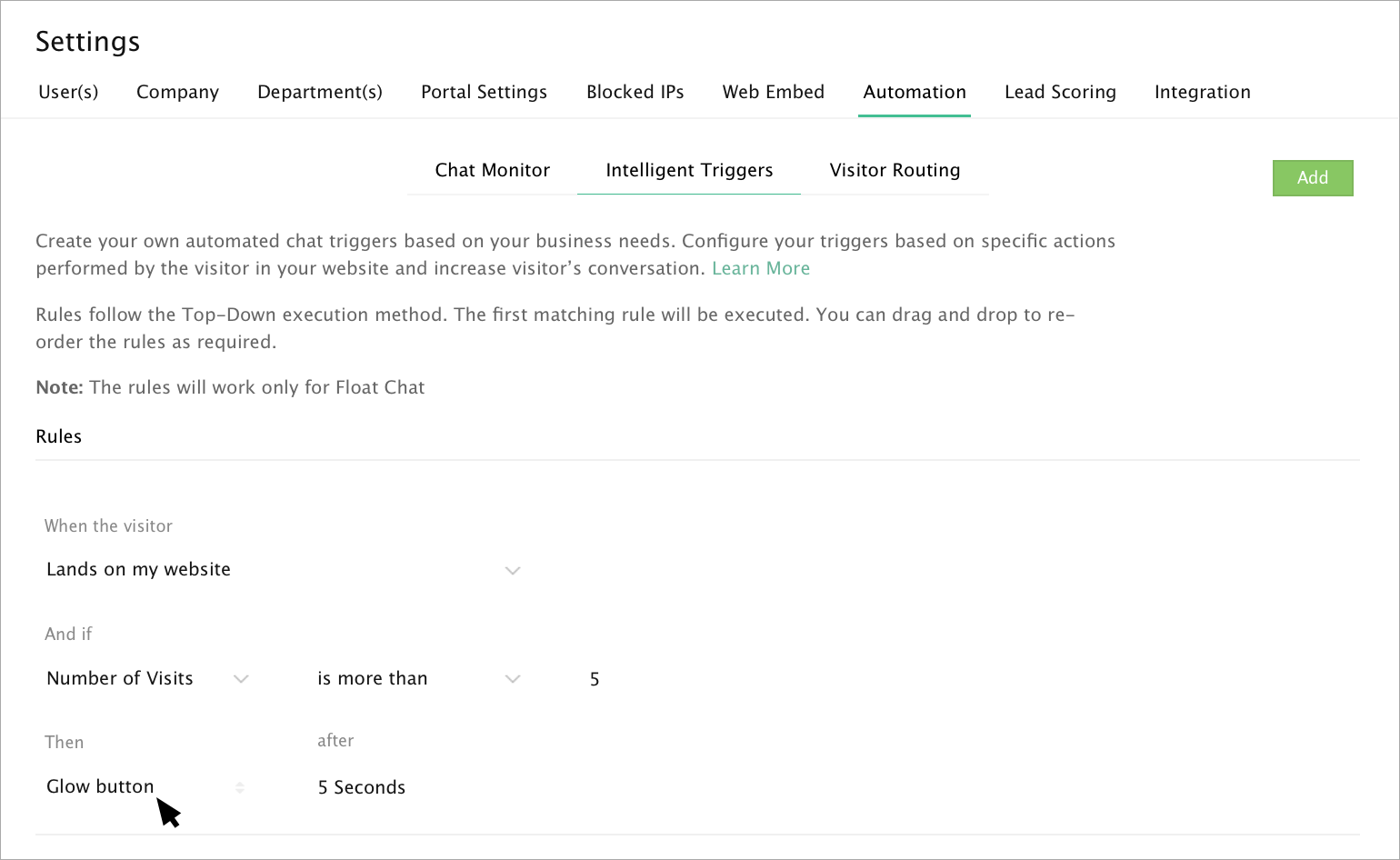This screenshot has height=860, width=1400.
Task: Open the Lead Scoring tab
Action: (x=1060, y=92)
